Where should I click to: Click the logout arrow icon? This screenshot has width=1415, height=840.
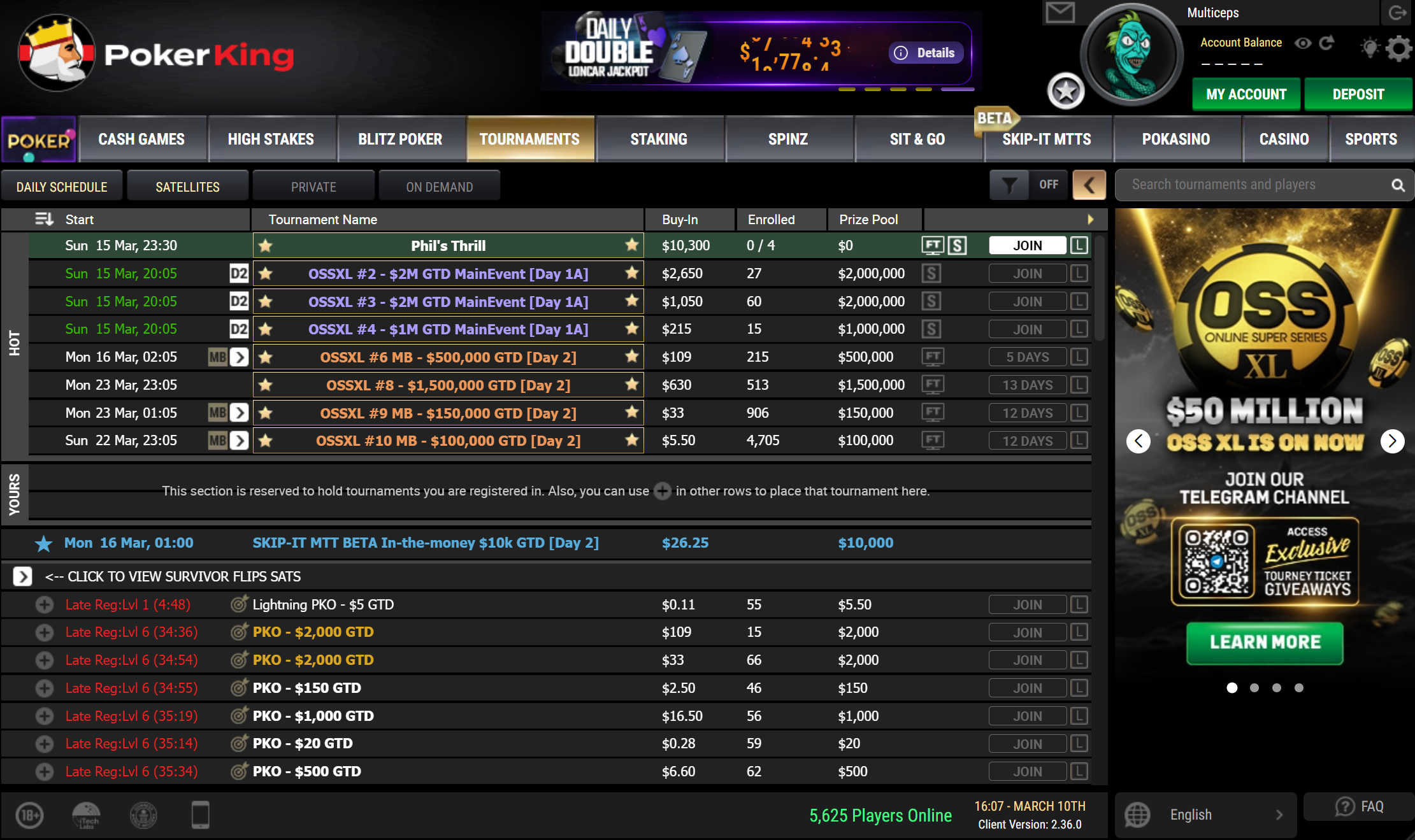click(1397, 12)
